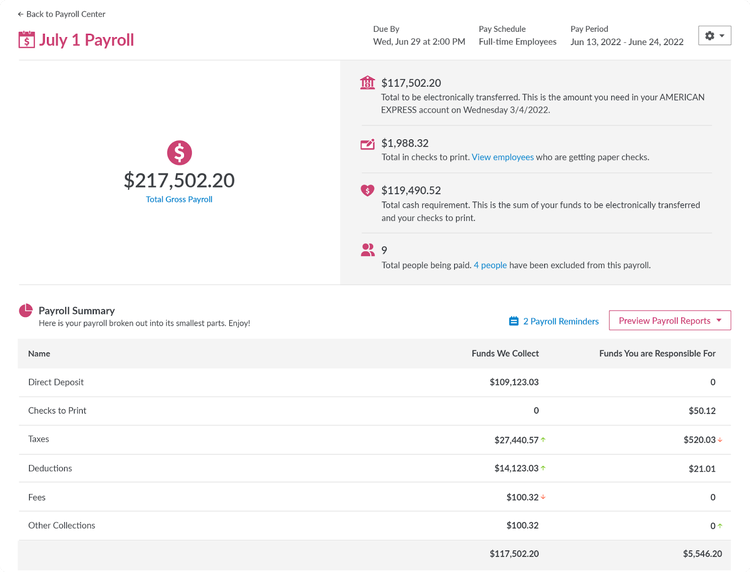Click the green up arrow beside Taxes $27,440.57
Viewport: 750px width, 572px height.
(x=543, y=440)
